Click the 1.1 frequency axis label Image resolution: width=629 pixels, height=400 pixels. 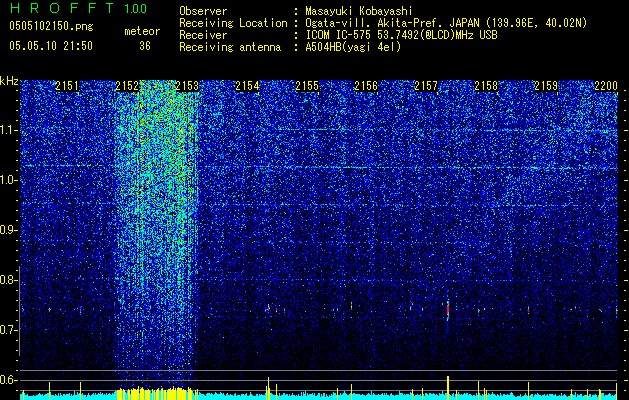(x=9, y=130)
